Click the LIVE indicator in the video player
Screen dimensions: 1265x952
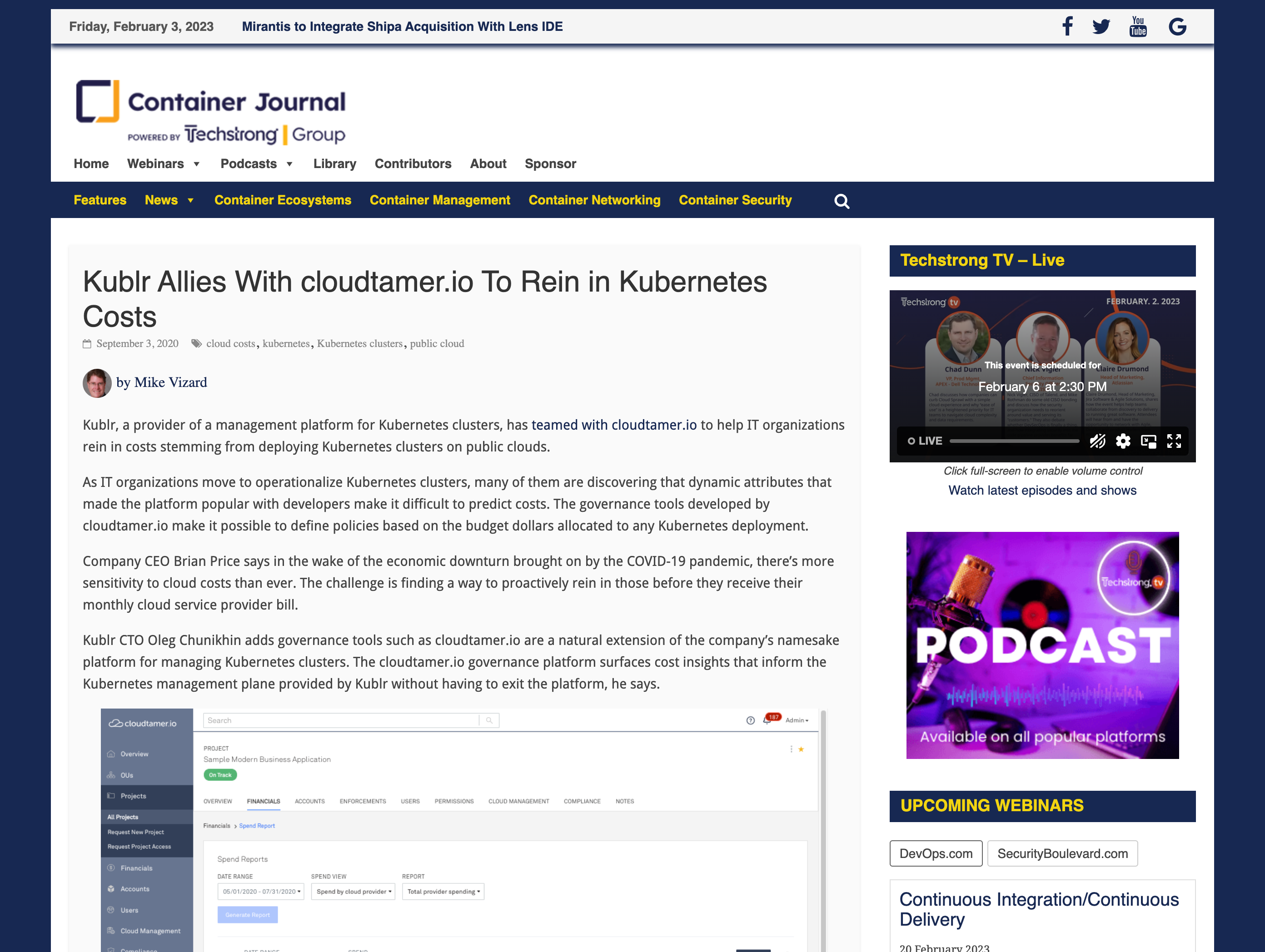coord(925,441)
